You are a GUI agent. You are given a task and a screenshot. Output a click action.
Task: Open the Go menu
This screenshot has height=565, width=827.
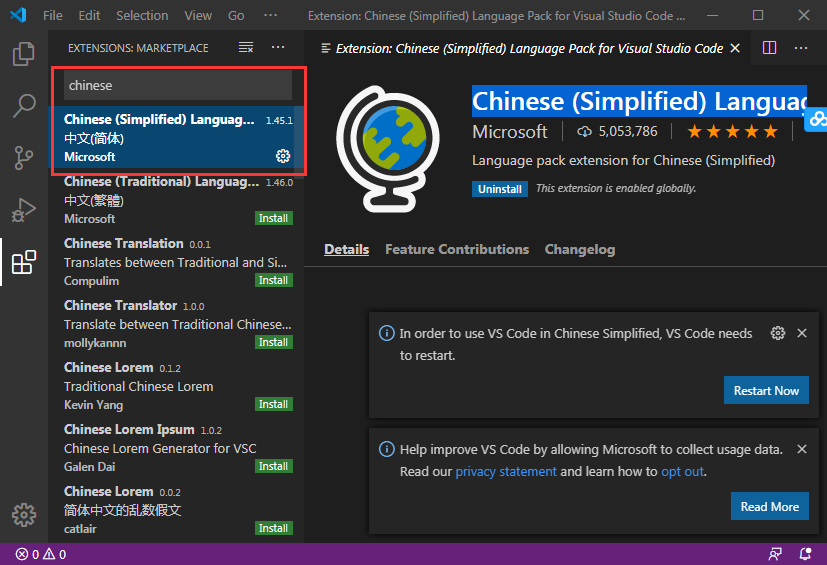pos(236,15)
